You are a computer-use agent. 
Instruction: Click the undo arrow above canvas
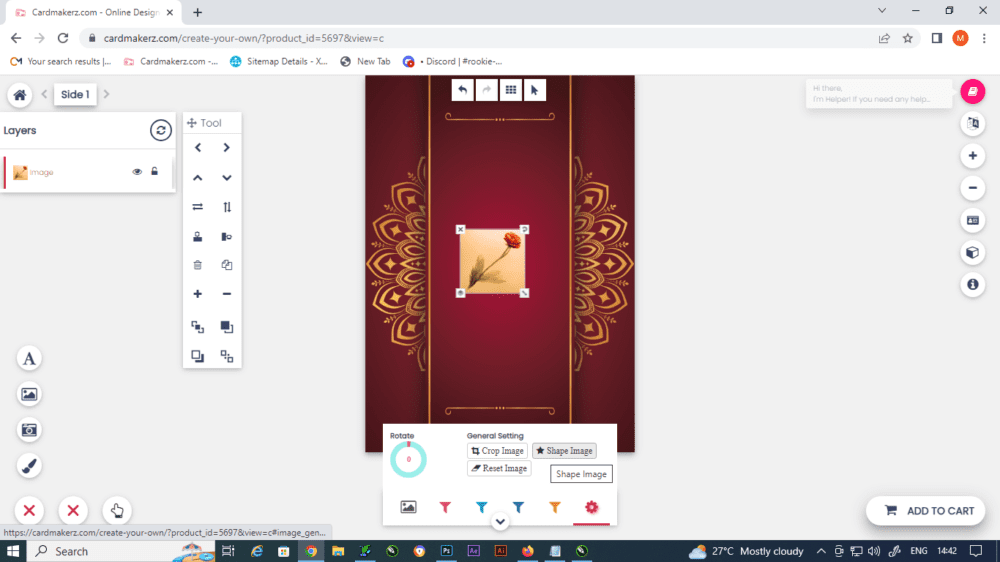click(462, 90)
